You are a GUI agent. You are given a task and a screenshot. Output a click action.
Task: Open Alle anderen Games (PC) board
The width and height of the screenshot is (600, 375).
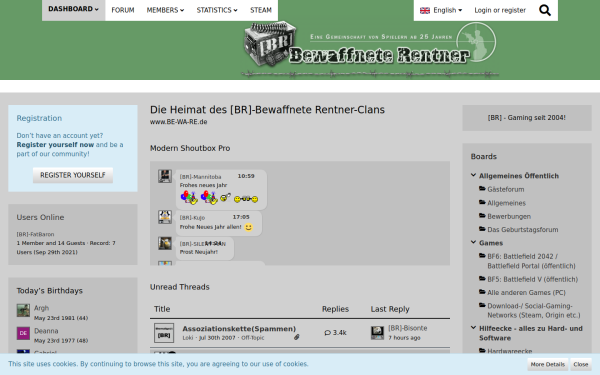(x=527, y=293)
